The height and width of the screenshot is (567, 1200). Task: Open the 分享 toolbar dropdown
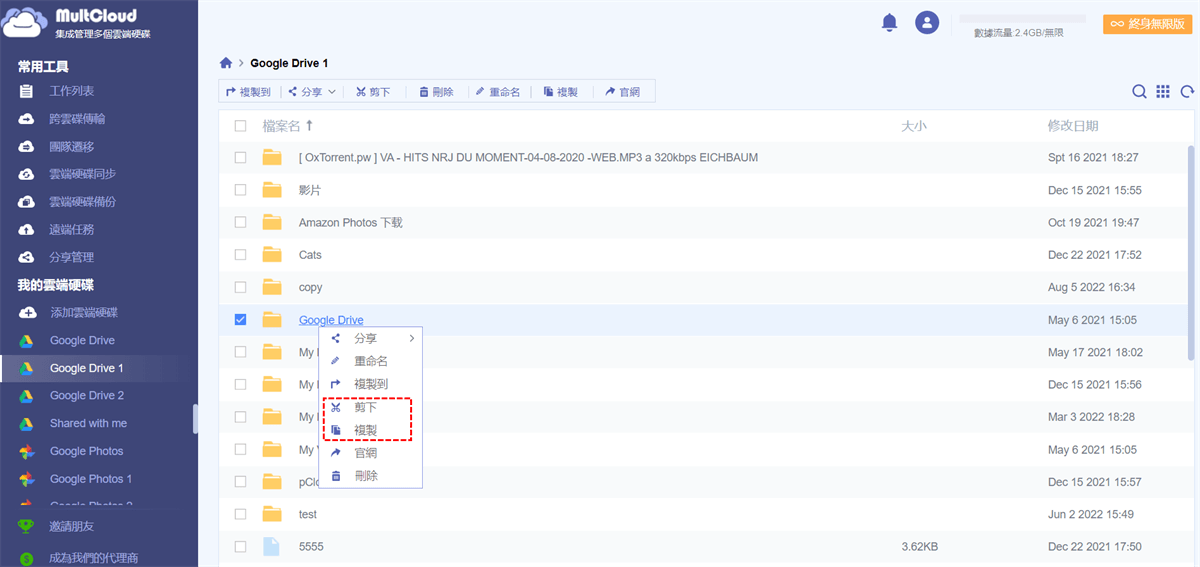tap(312, 92)
